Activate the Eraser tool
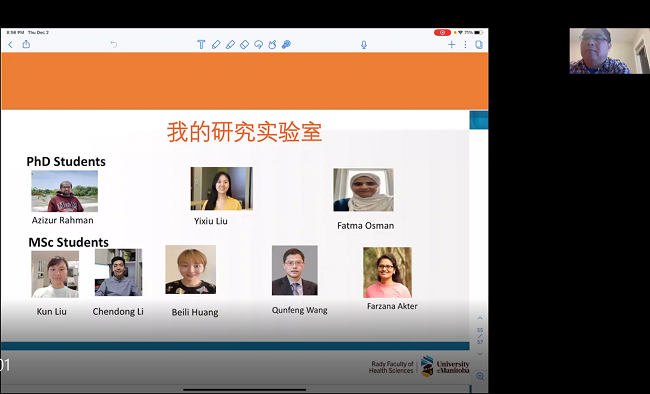Image resolution: width=650 pixels, height=394 pixels. click(245, 44)
